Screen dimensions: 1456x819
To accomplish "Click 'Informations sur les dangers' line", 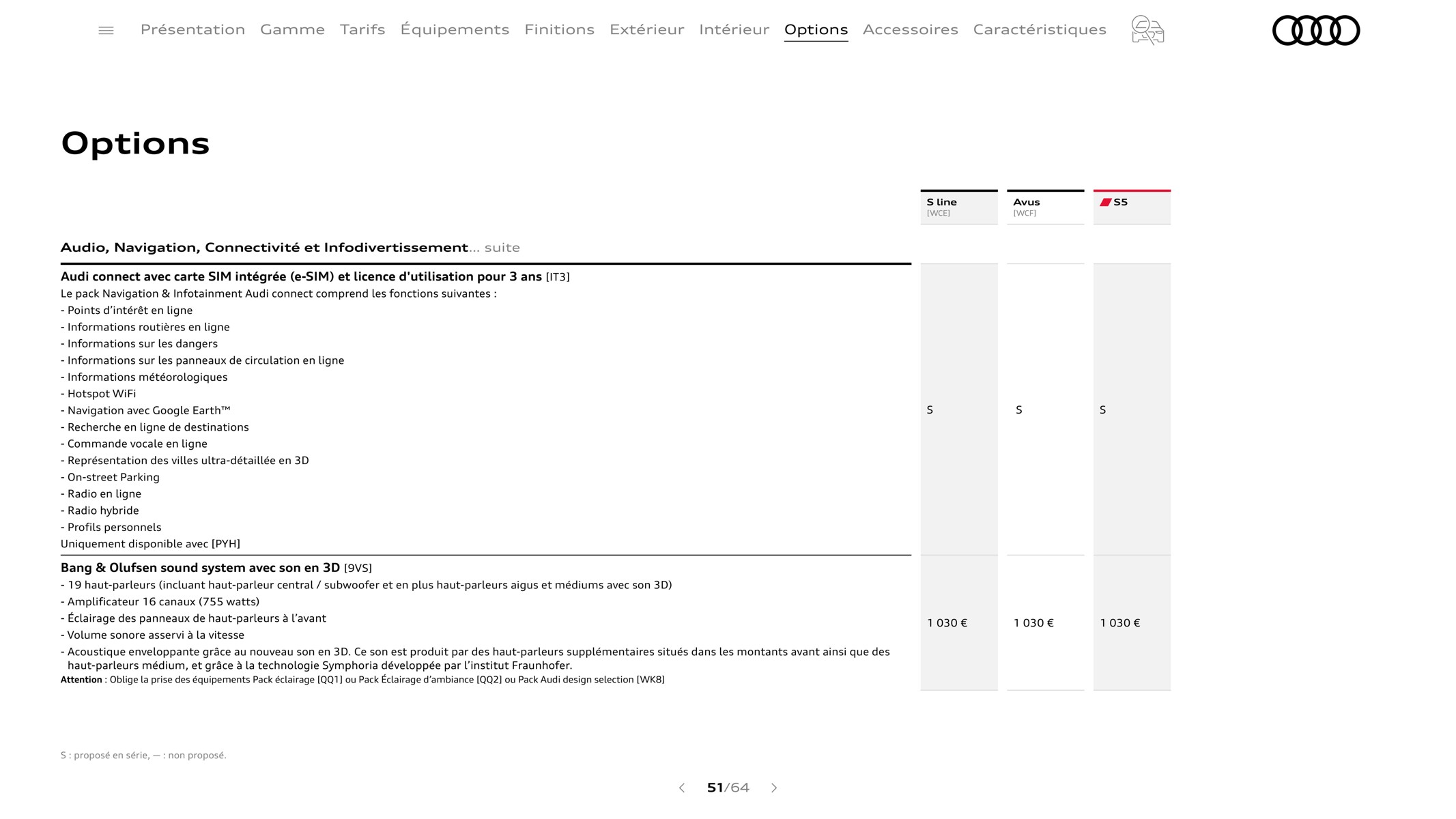I will click(x=139, y=343).
